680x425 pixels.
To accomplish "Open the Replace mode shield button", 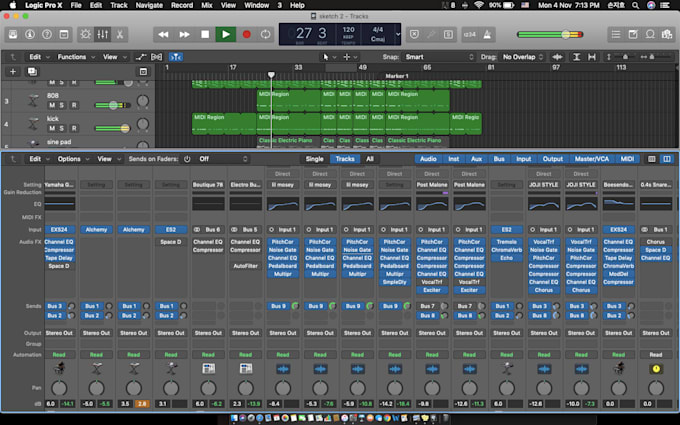I will click(x=414, y=35).
